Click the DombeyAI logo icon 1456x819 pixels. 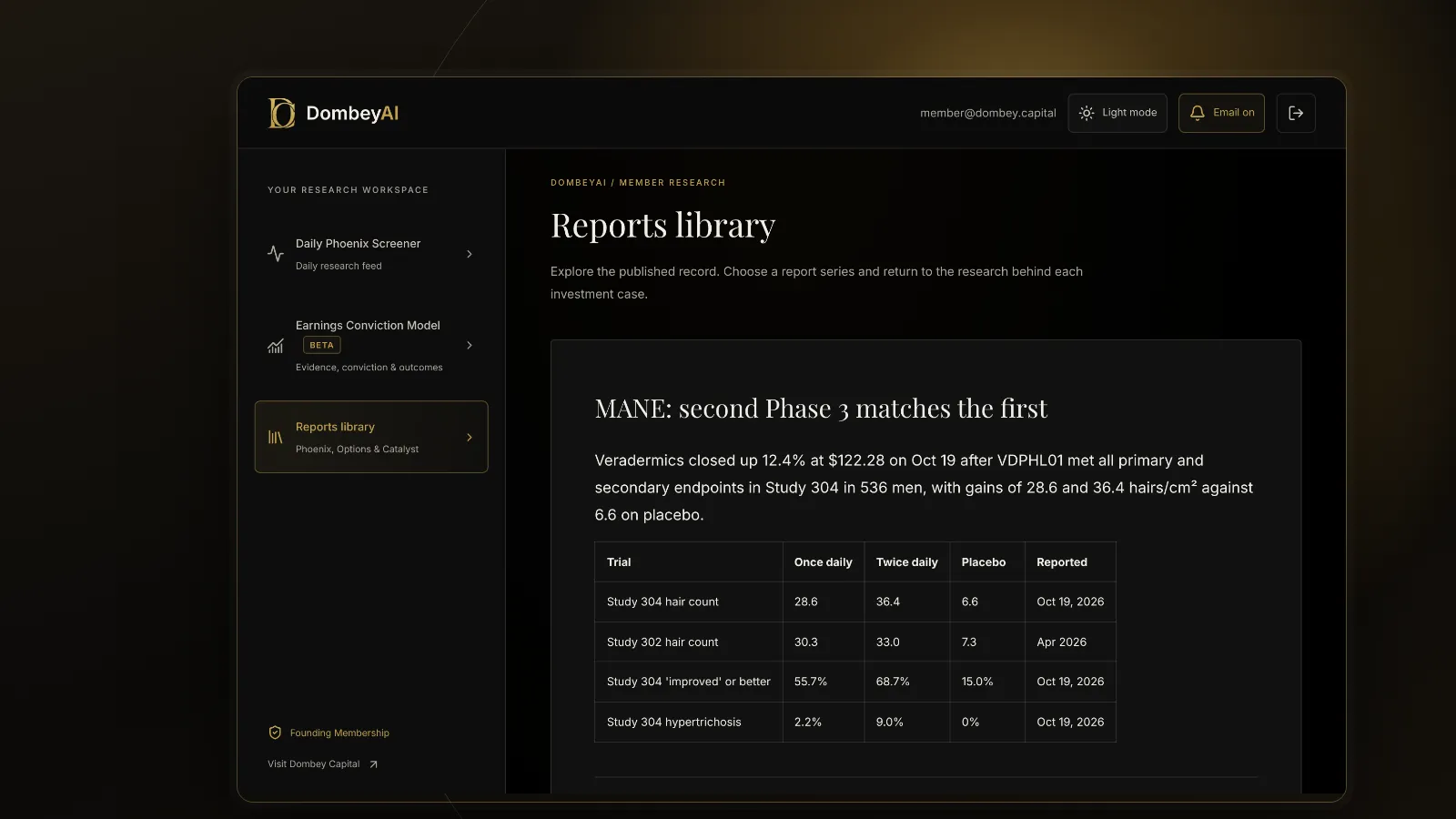coord(281,113)
